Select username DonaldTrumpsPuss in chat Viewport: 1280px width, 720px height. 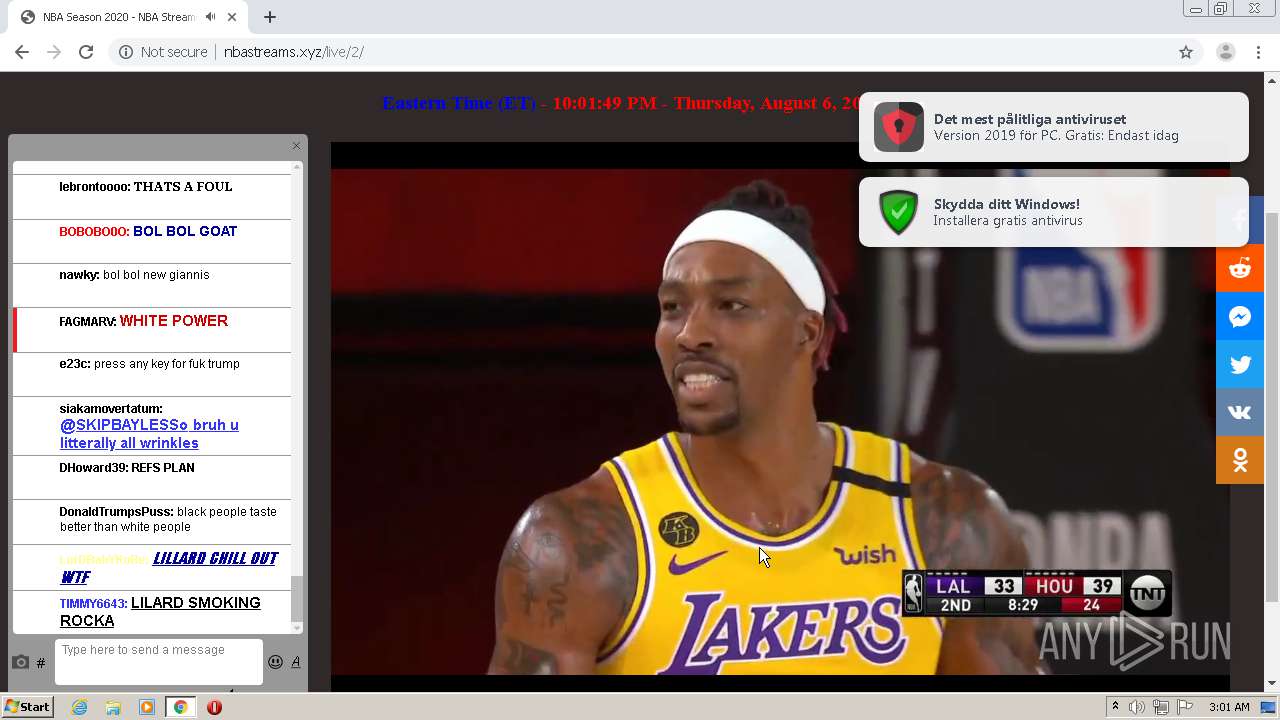click(116, 512)
